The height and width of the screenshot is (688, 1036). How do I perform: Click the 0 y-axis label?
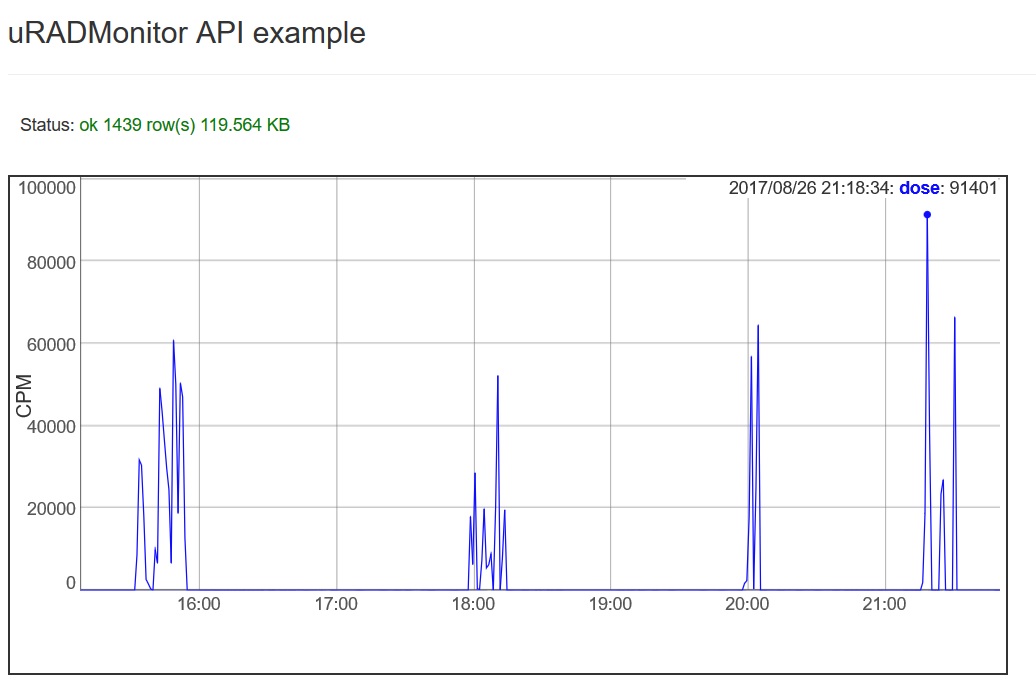pyautogui.click(x=71, y=583)
